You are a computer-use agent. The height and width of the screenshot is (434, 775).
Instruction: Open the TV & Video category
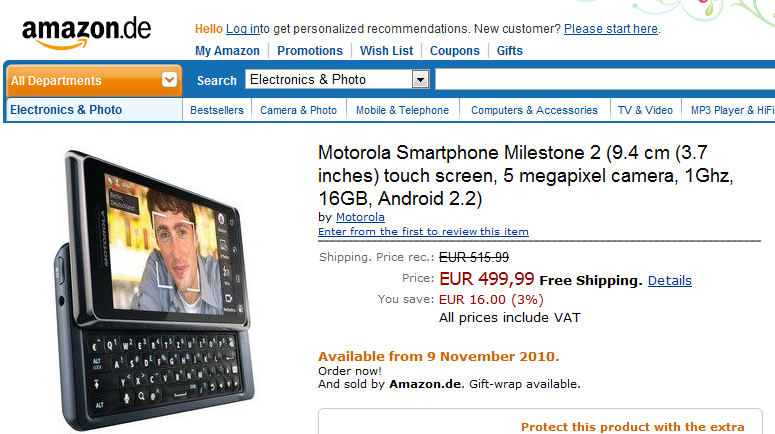click(x=645, y=110)
